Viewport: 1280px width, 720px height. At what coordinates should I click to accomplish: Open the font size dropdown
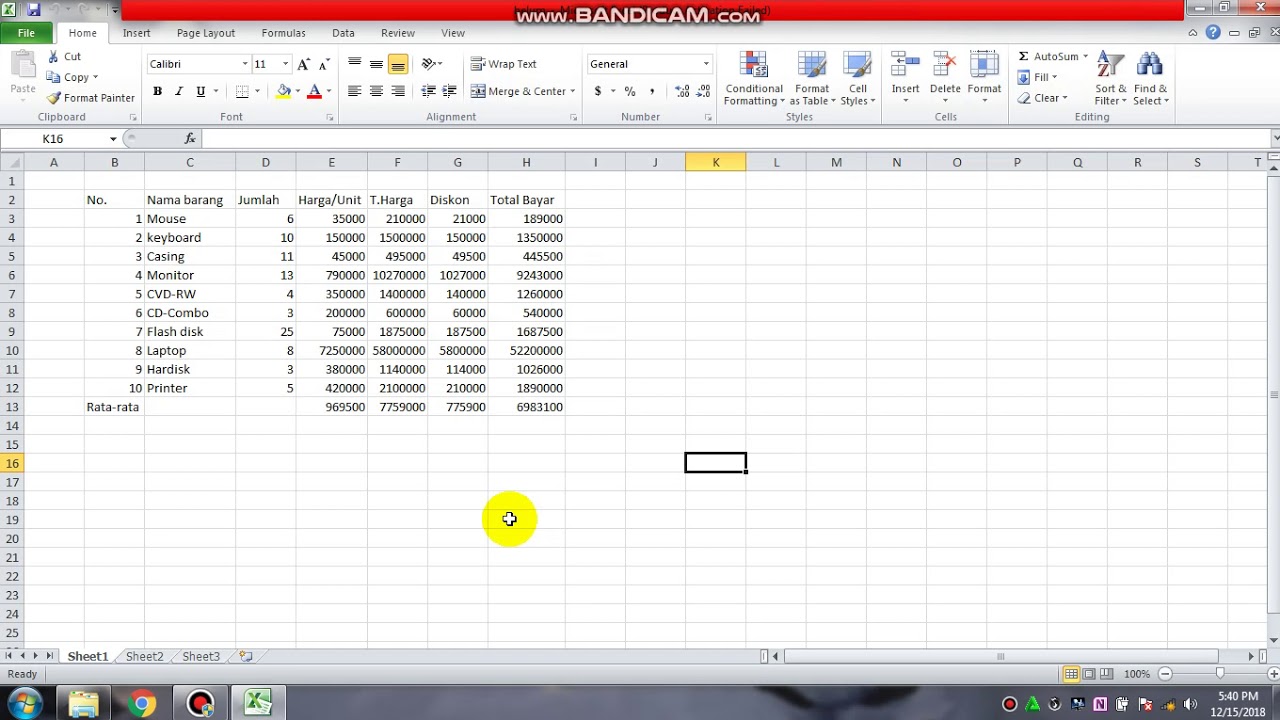pos(285,64)
